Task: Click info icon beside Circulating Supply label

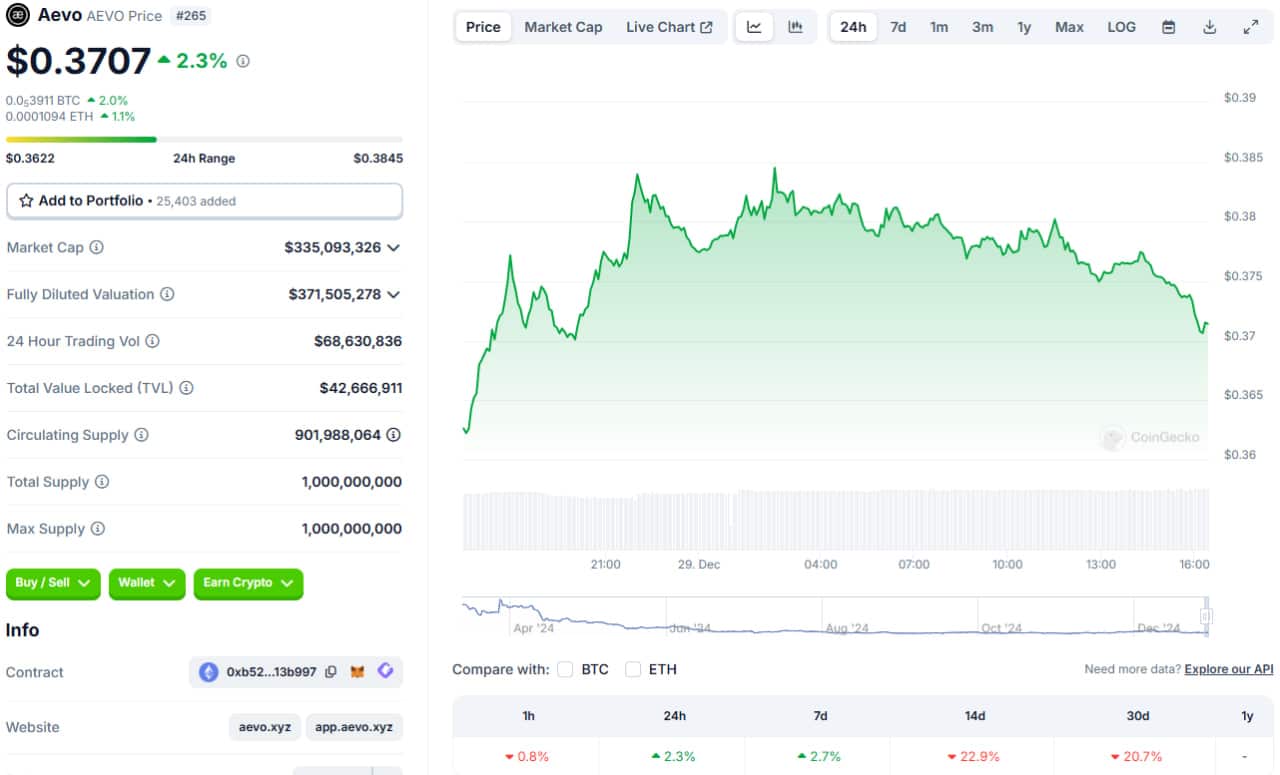Action: [141, 435]
